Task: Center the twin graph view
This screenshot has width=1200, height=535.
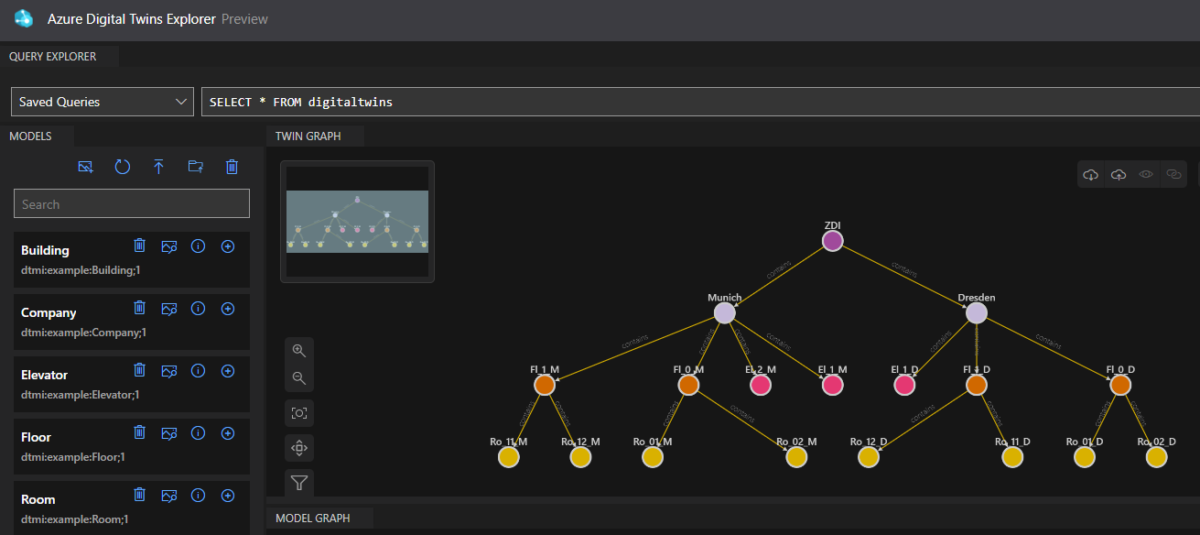Action: 299,413
